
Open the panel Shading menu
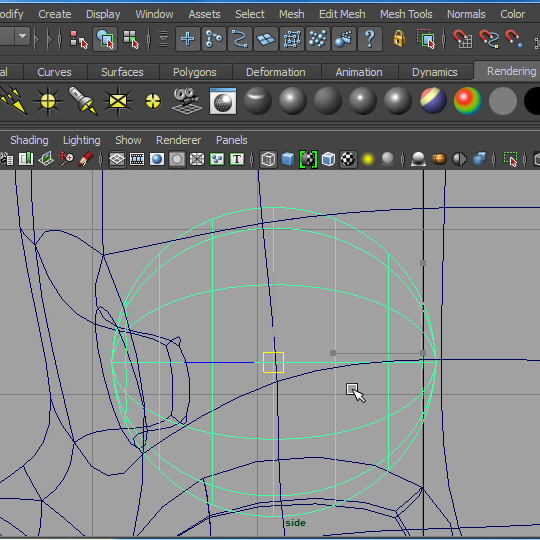pyautogui.click(x=29, y=140)
